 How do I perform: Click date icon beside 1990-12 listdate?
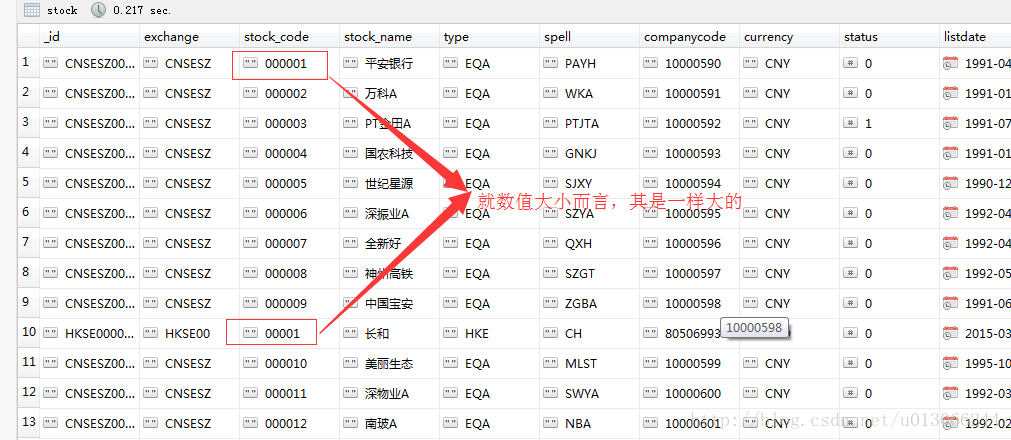pyautogui.click(x=950, y=184)
